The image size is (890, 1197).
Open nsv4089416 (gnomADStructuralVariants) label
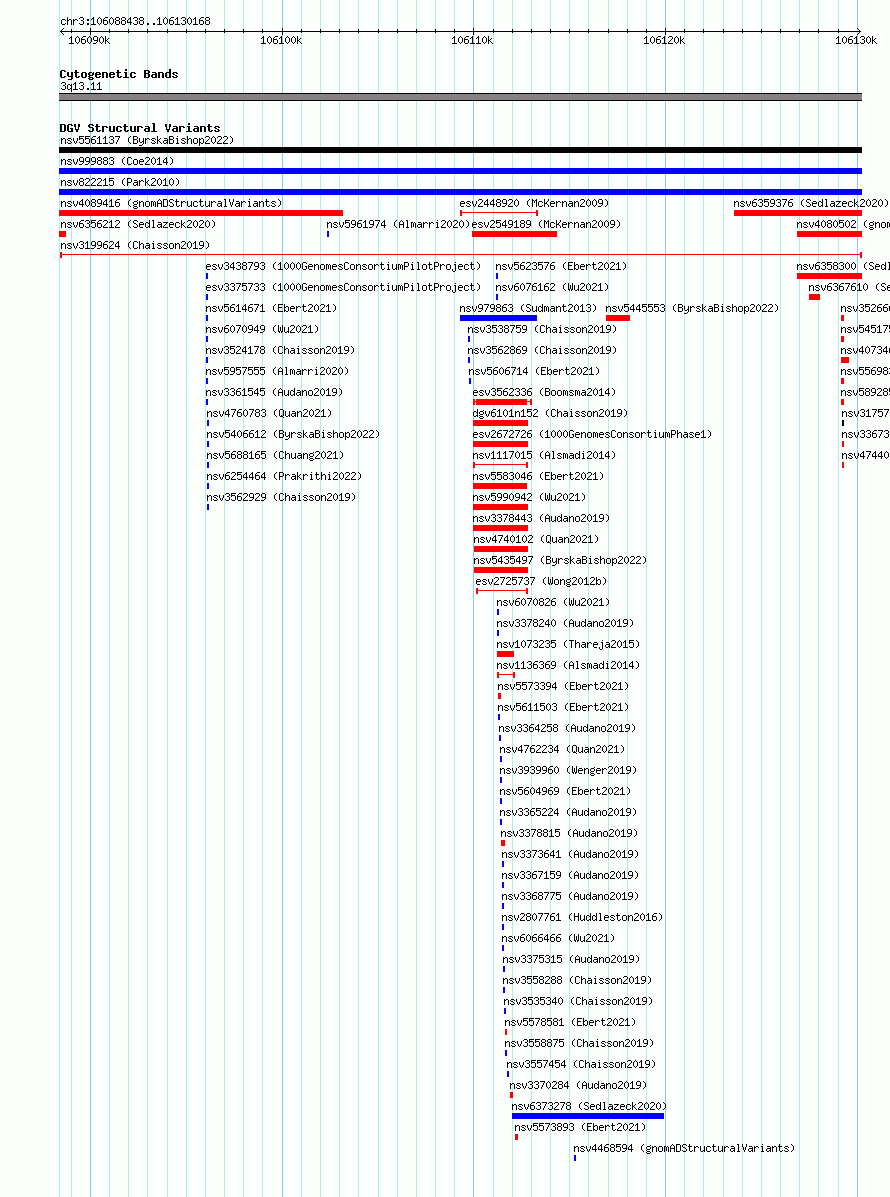point(171,203)
